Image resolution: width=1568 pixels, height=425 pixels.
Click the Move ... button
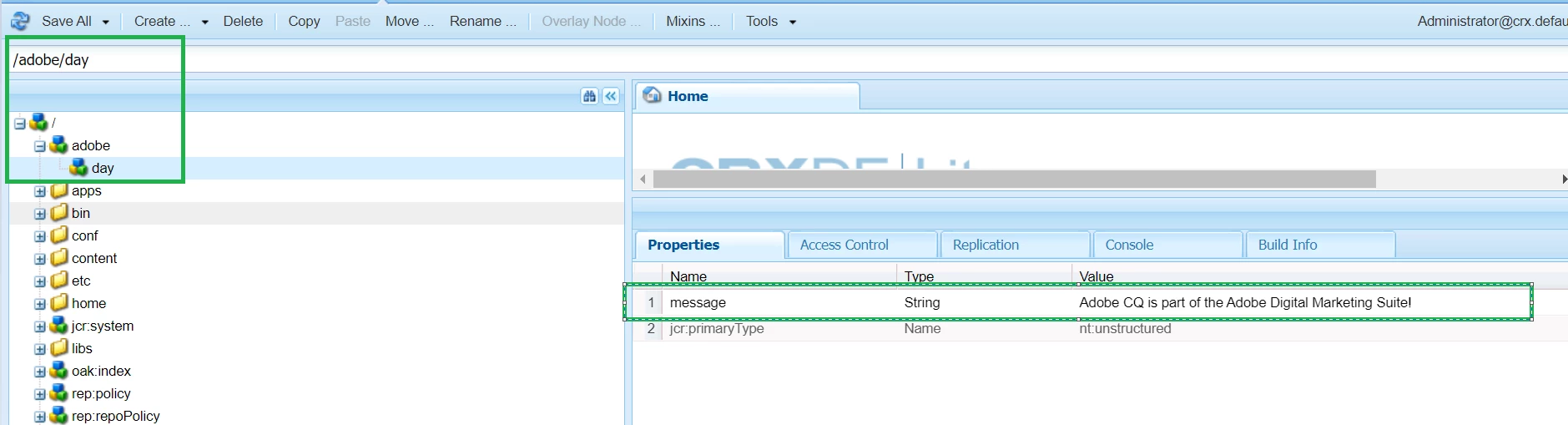pos(410,21)
